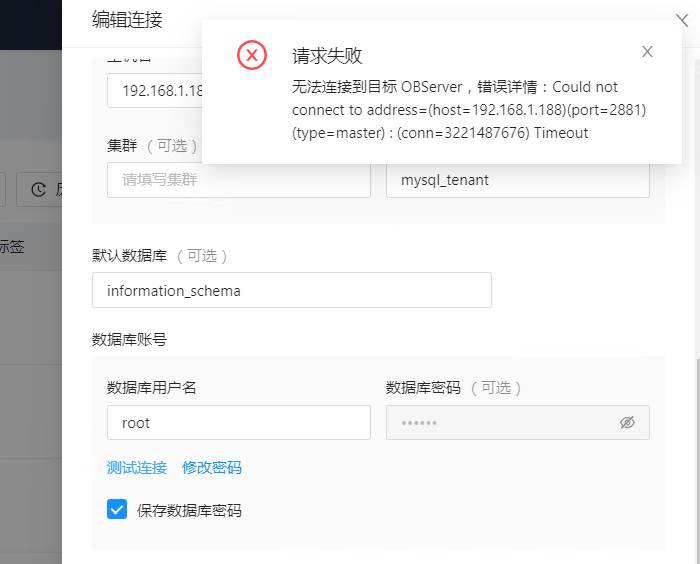Click the save database password label text
The image size is (700, 564).
[x=189, y=511]
